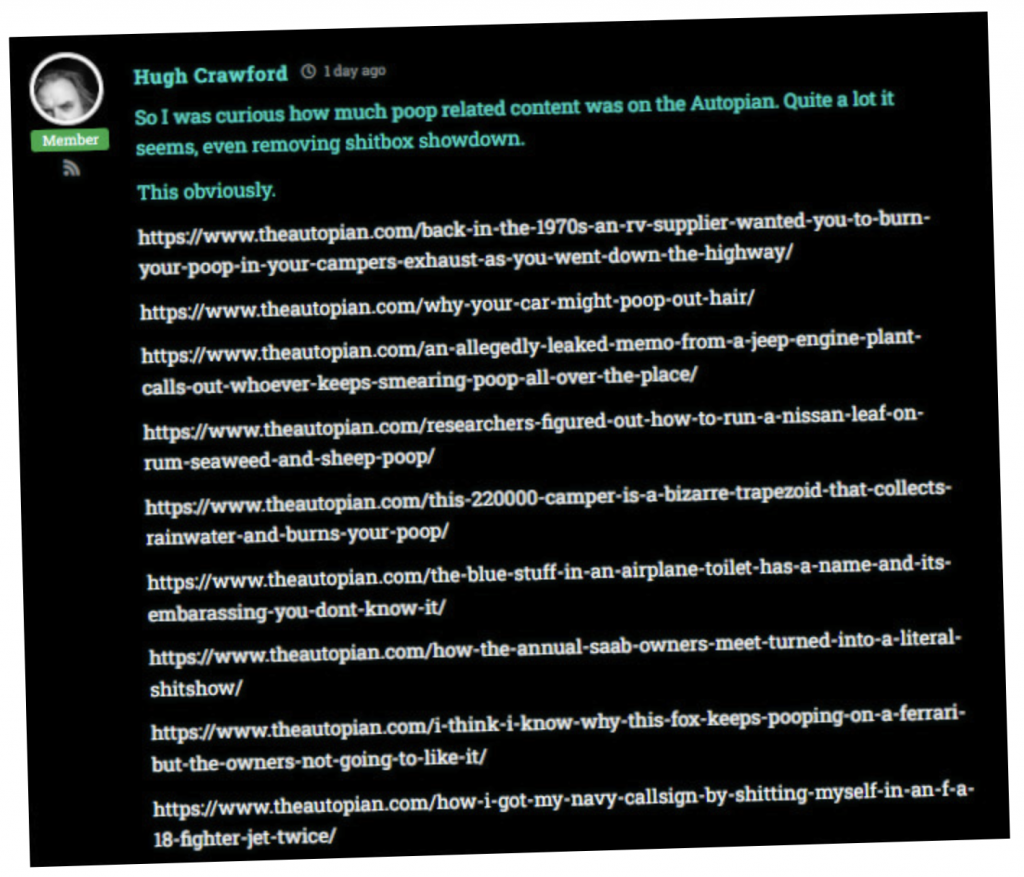This screenshot has width=1024, height=877.
Task: Open the navy callsign fighter jet link
Action: tap(563, 814)
